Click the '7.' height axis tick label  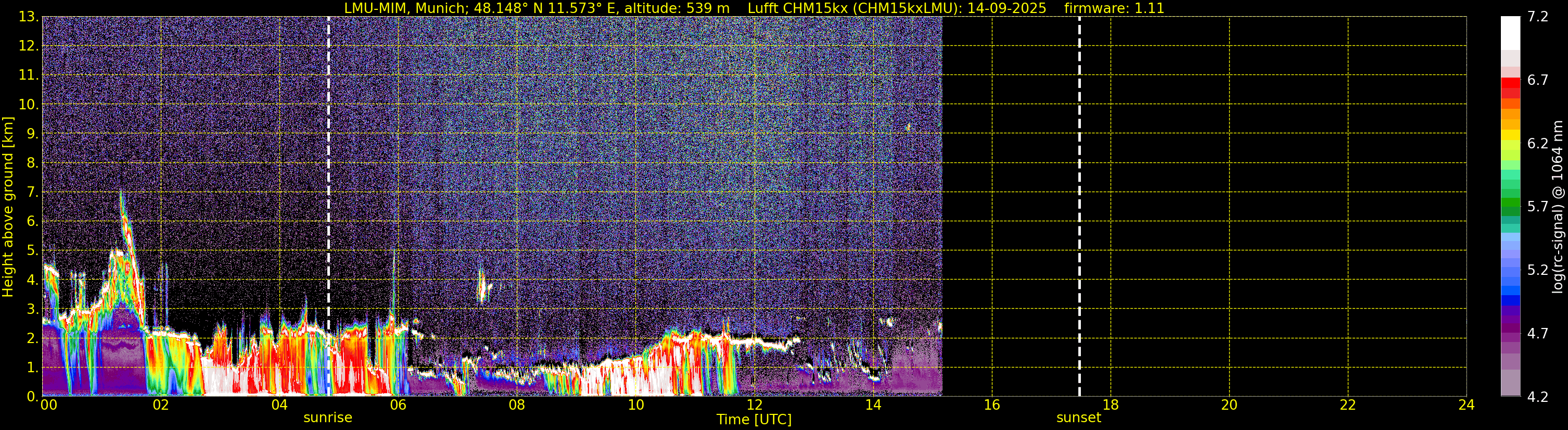point(32,192)
